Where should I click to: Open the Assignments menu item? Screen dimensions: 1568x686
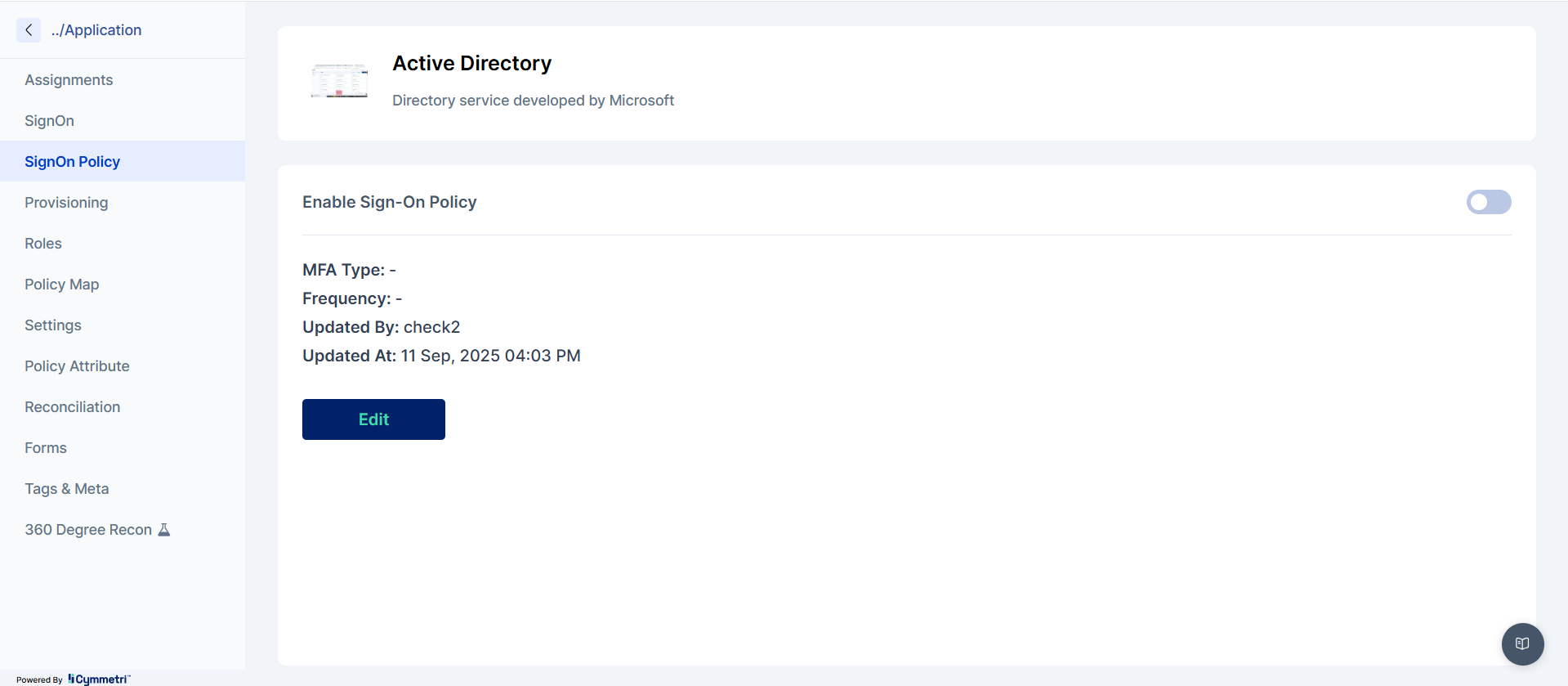point(123,80)
